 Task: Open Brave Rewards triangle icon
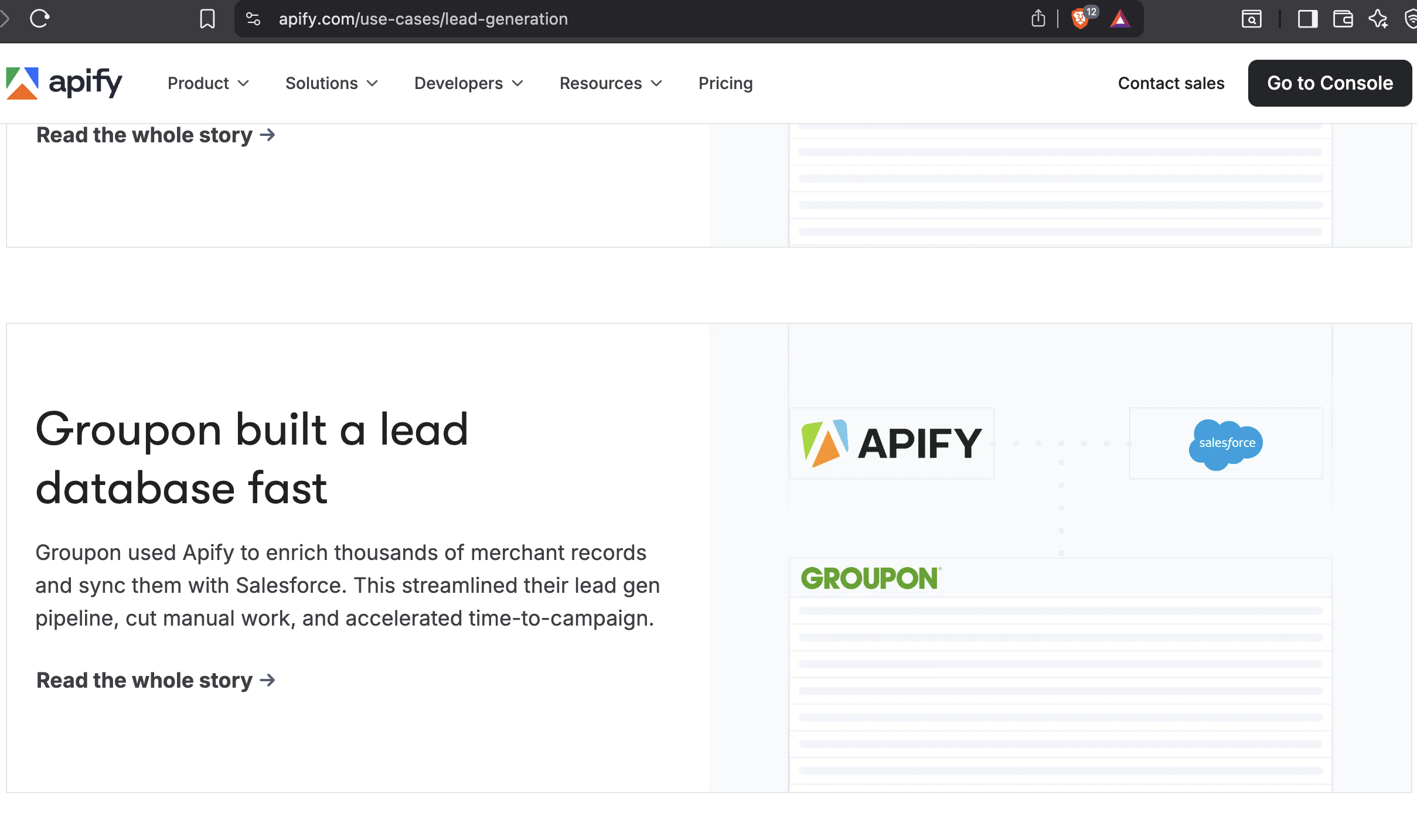(x=1120, y=19)
